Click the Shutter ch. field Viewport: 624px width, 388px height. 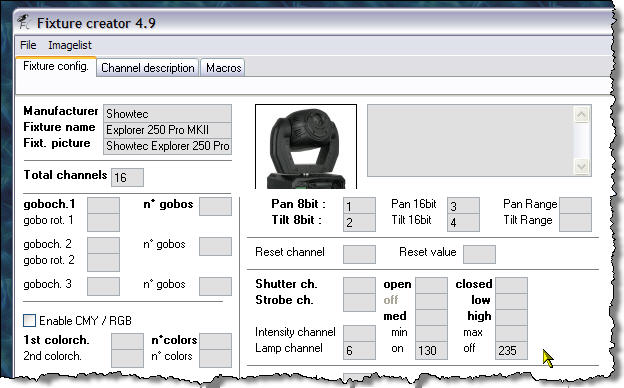[359, 286]
